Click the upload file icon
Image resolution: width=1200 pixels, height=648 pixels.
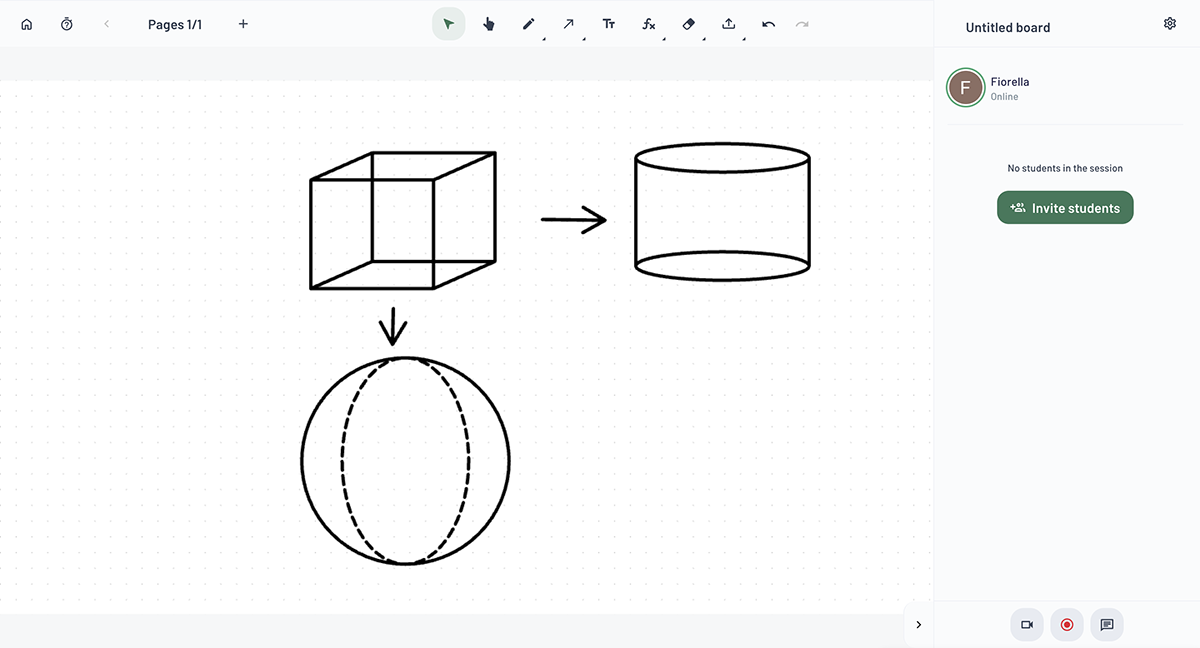coord(729,24)
